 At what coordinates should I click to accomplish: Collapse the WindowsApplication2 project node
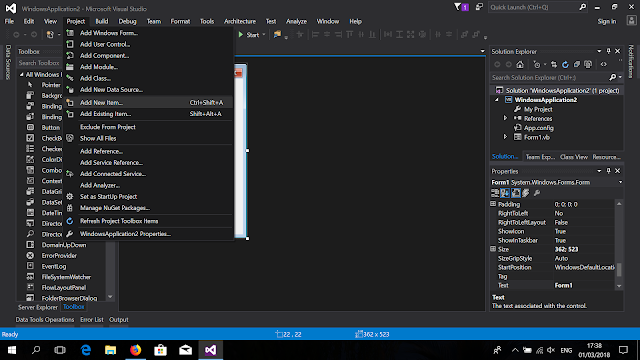click(497, 100)
